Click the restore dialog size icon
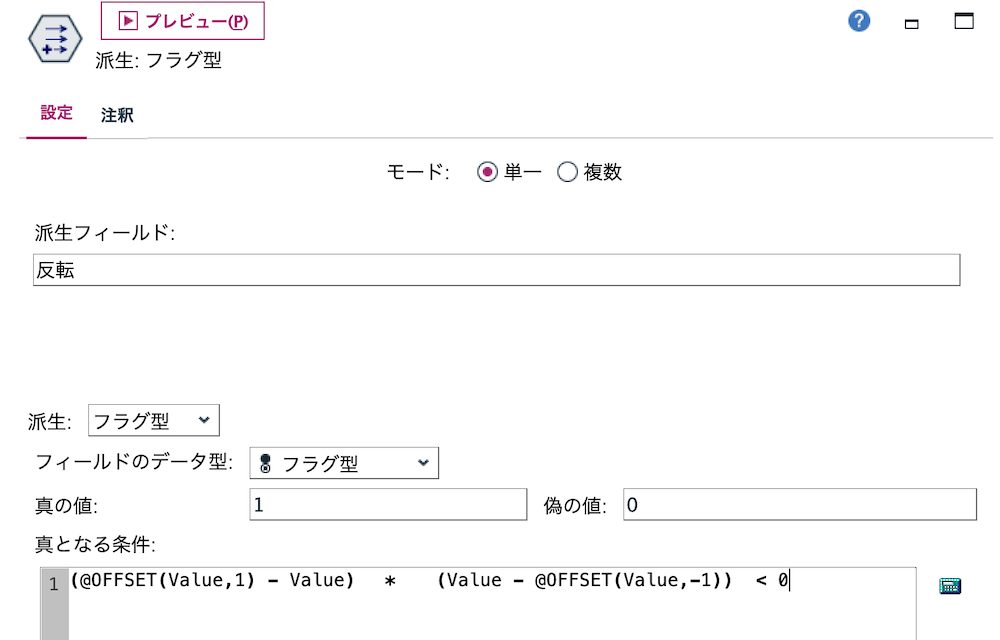Screen dimensions: 1000x640 pos(964,20)
